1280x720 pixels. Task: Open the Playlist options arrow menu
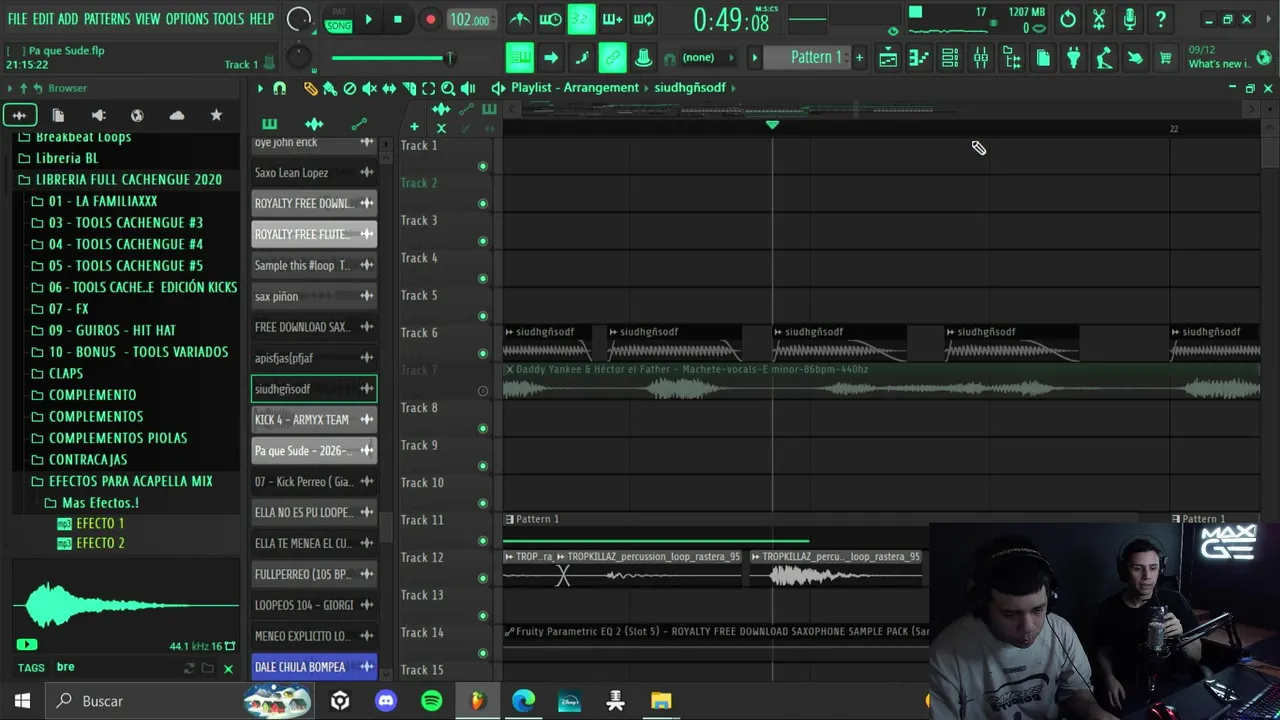click(260, 88)
